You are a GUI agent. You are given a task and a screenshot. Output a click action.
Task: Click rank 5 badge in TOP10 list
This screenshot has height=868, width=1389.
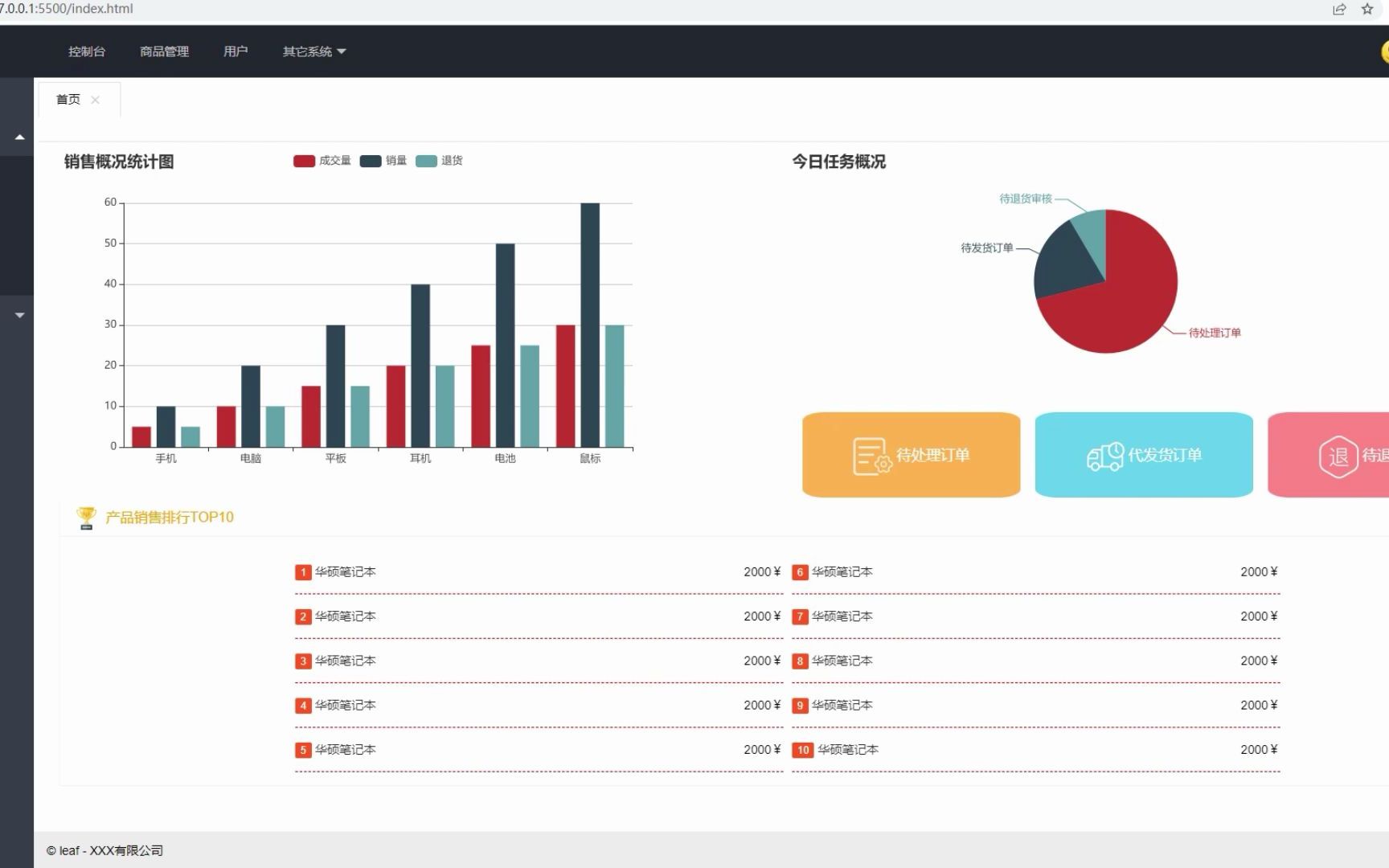coord(303,750)
